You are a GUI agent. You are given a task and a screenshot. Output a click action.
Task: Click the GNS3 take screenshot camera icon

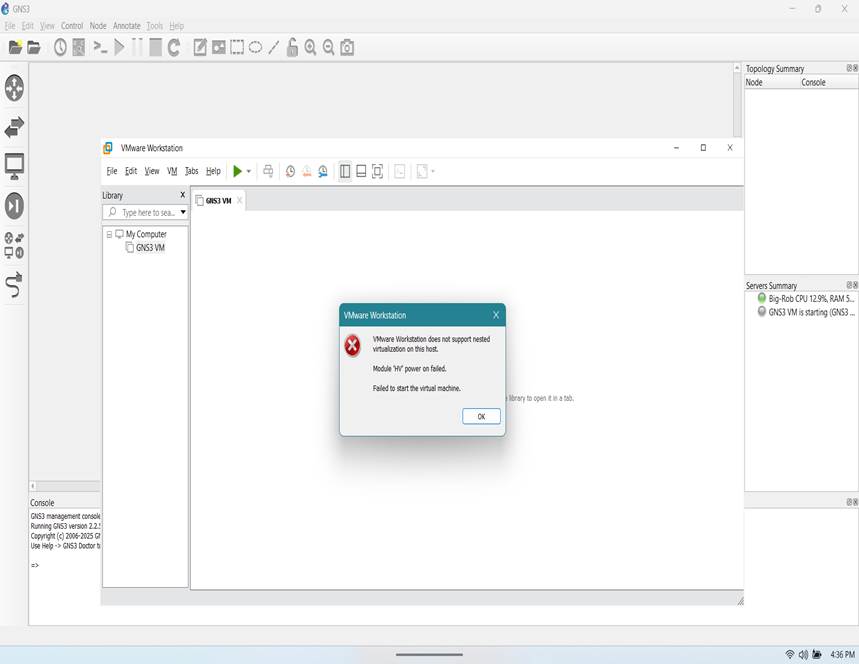[347, 47]
